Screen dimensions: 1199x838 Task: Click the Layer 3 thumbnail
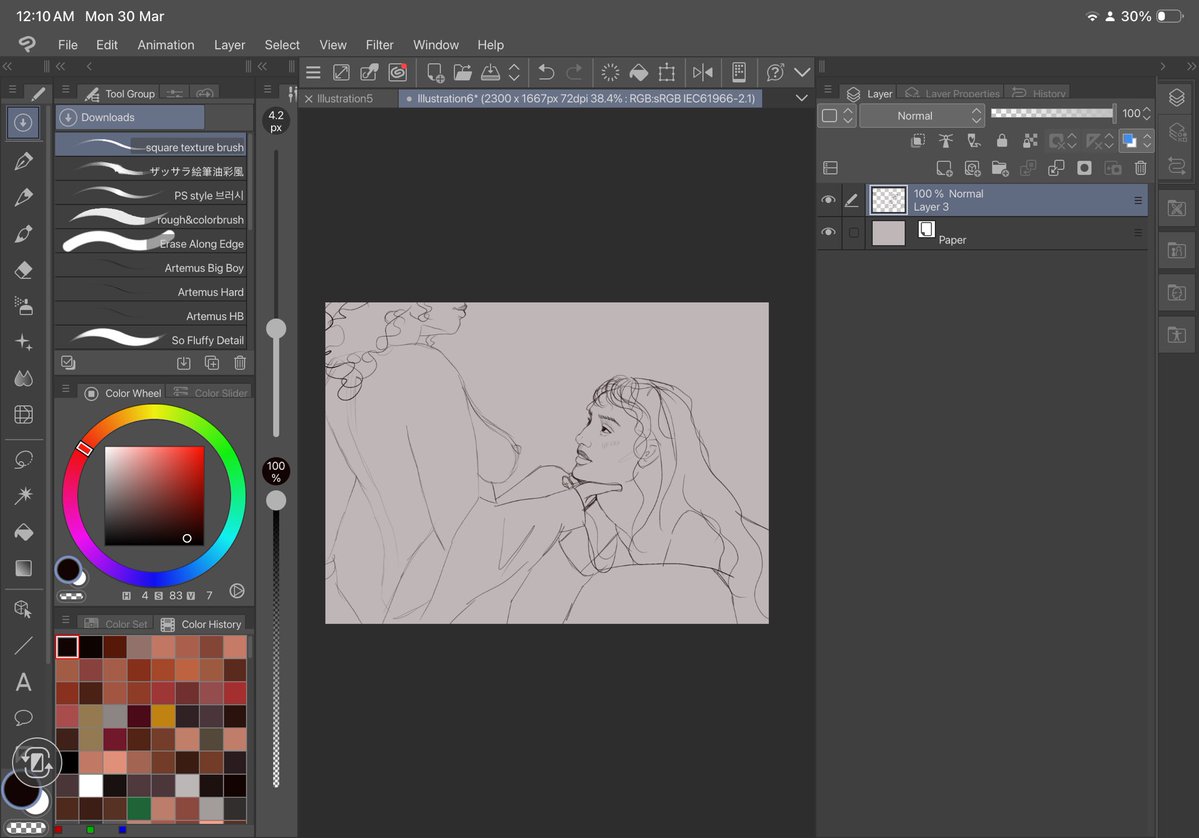point(889,200)
